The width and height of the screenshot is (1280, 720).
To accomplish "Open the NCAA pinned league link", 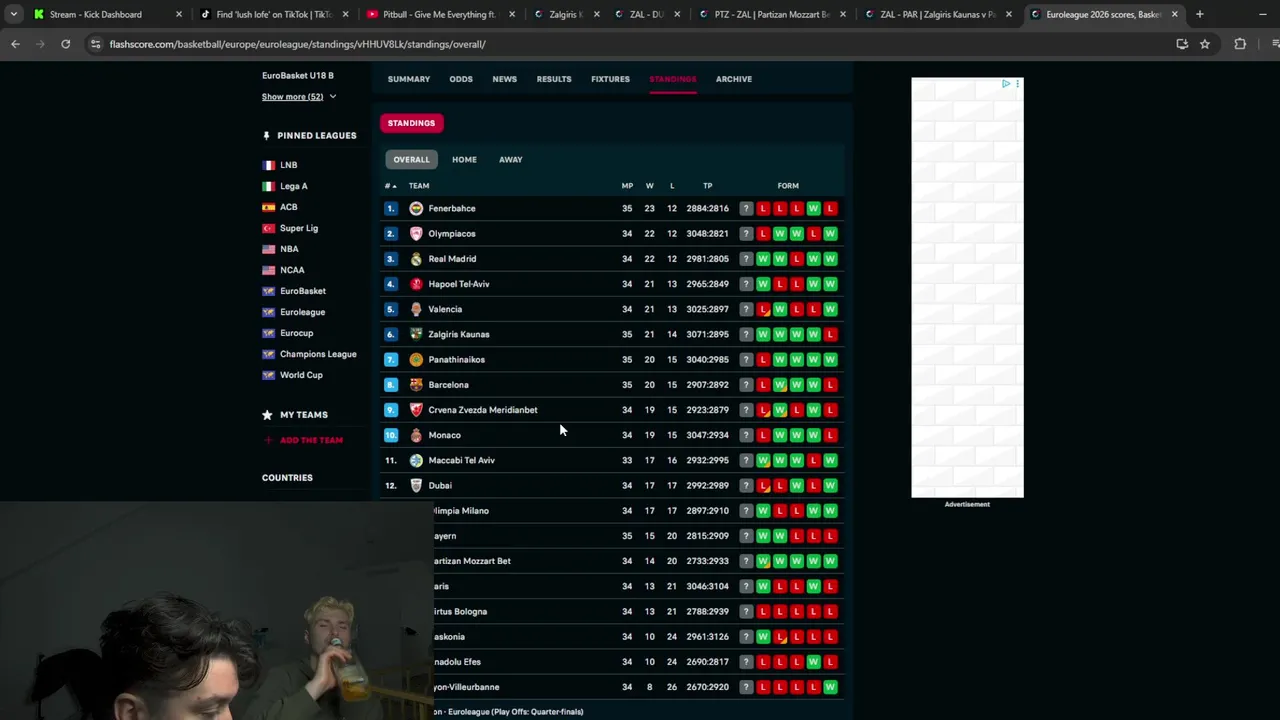I will pyautogui.click(x=292, y=270).
